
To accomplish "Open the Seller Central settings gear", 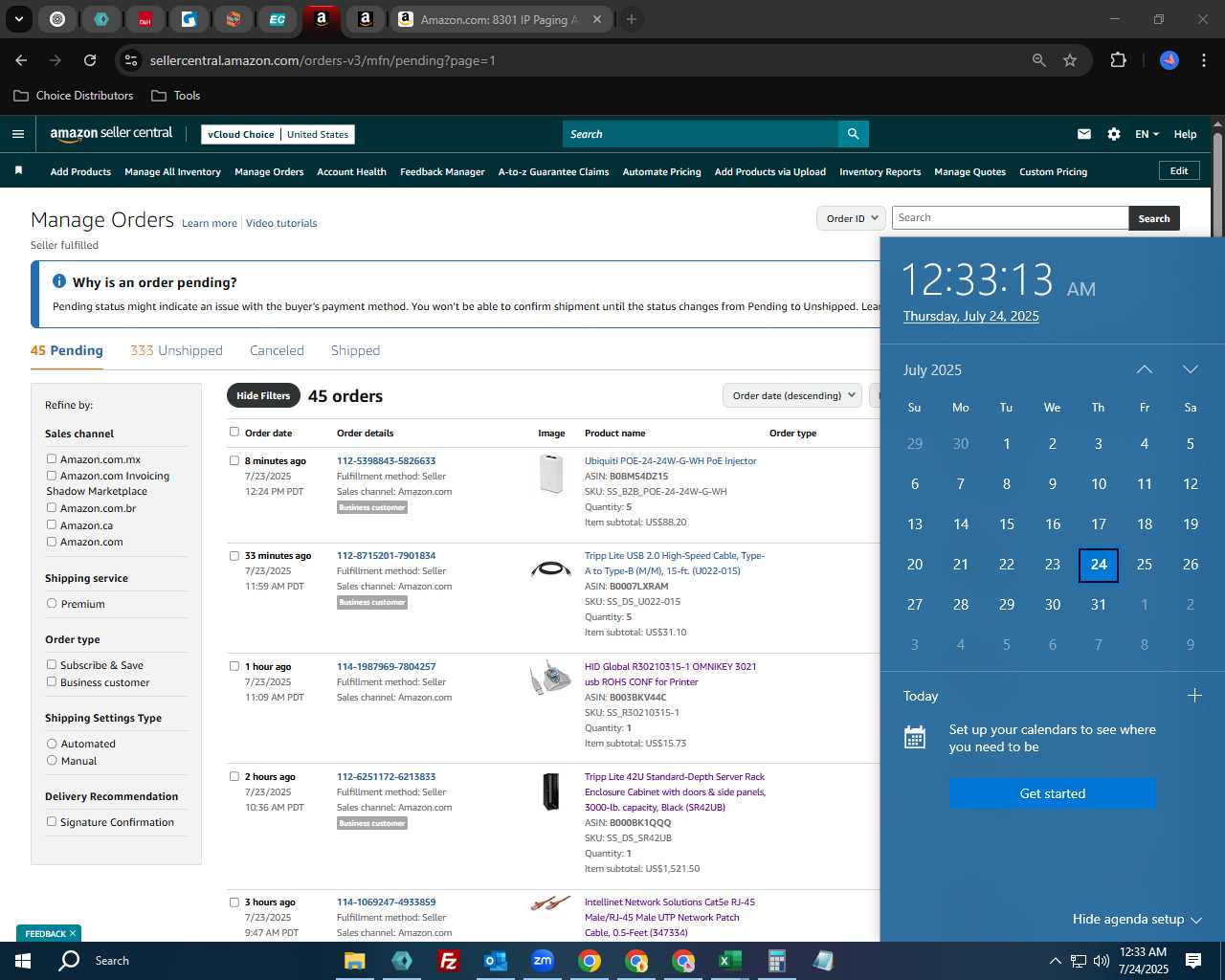I will click(1114, 134).
